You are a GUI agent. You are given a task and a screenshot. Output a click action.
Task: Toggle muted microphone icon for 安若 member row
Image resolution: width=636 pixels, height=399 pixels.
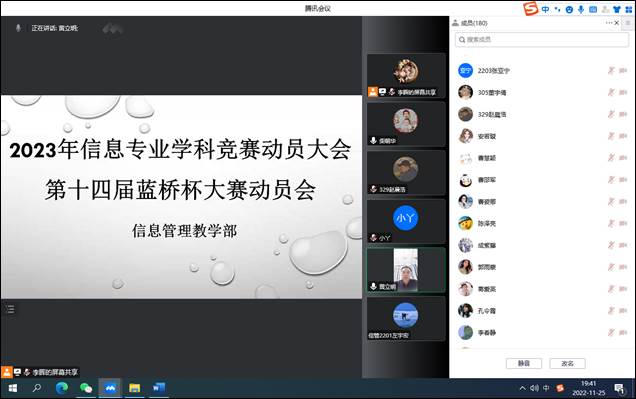click(611, 136)
